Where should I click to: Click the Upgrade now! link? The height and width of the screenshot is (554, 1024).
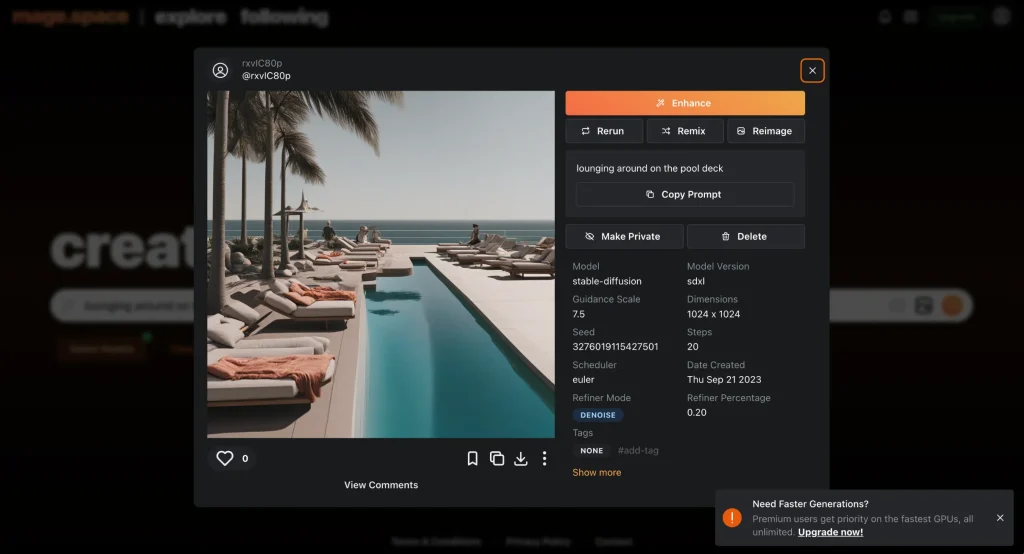tap(830, 532)
